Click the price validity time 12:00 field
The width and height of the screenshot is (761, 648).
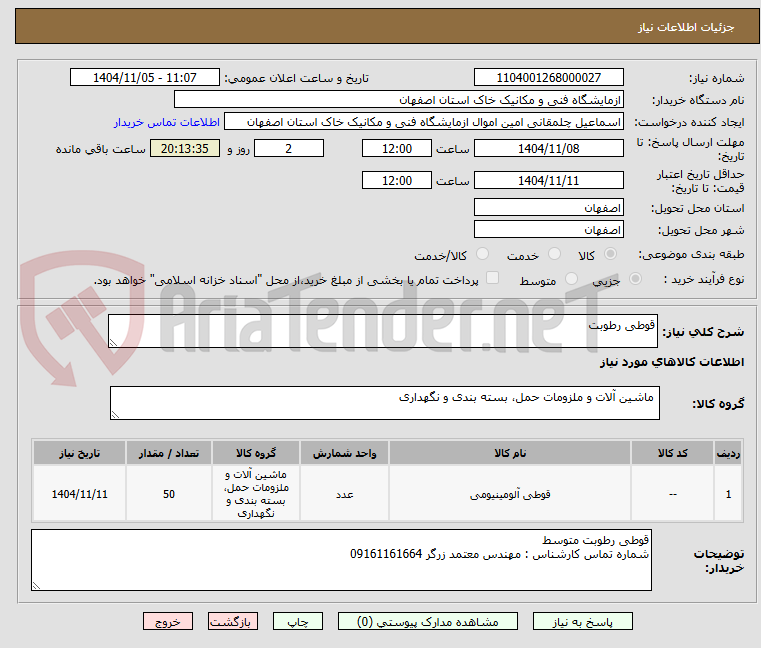[x=397, y=181]
